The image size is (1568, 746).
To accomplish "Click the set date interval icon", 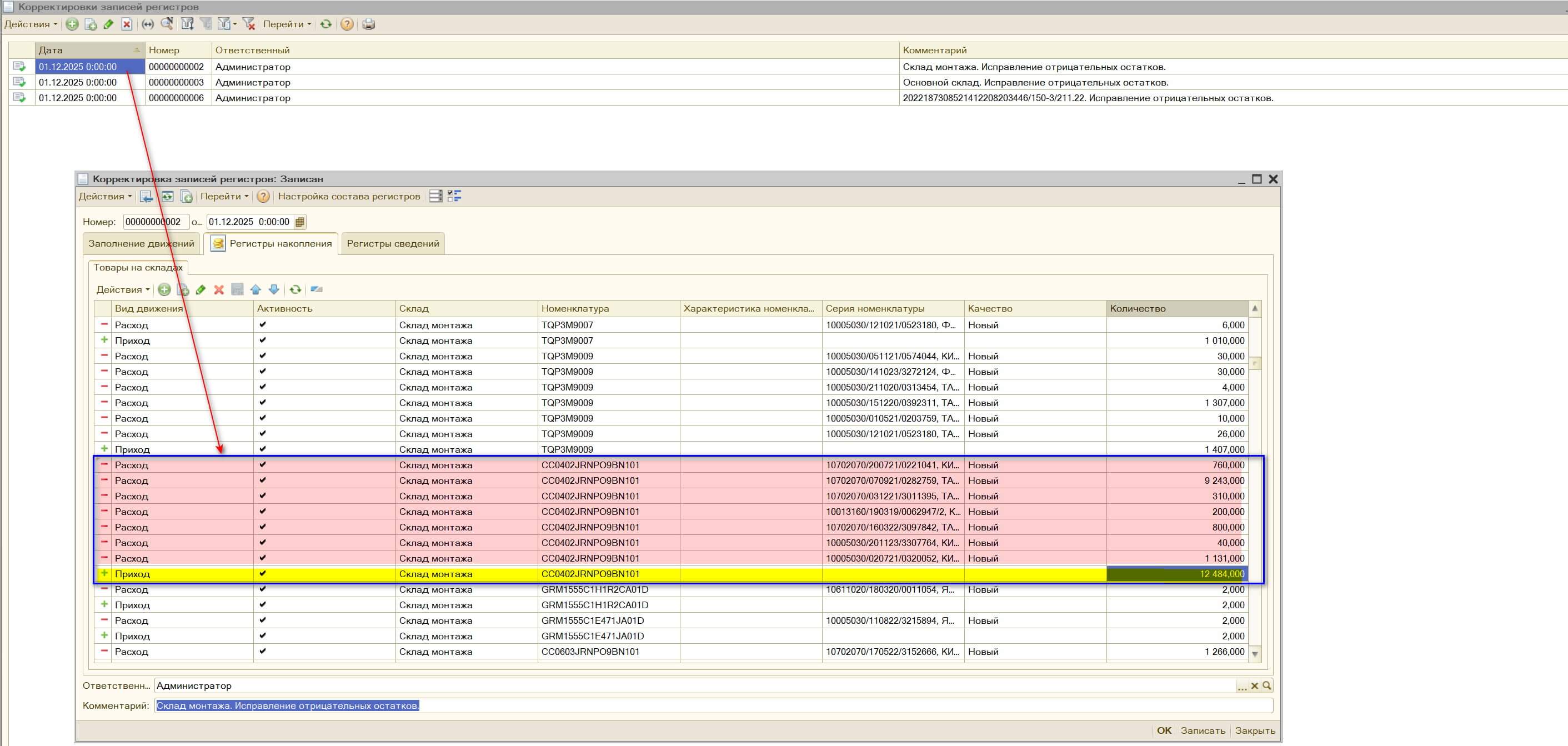I will (x=148, y=24).
